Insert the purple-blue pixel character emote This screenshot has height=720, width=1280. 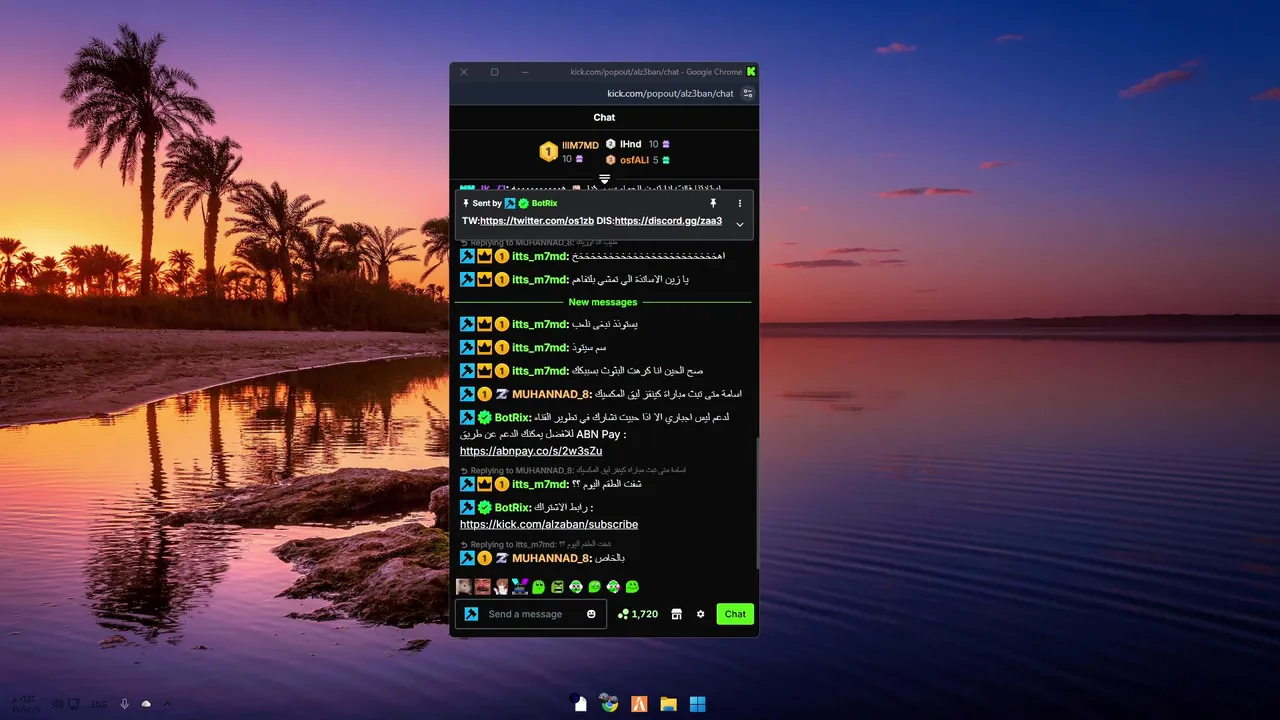(x=520, y=587)
